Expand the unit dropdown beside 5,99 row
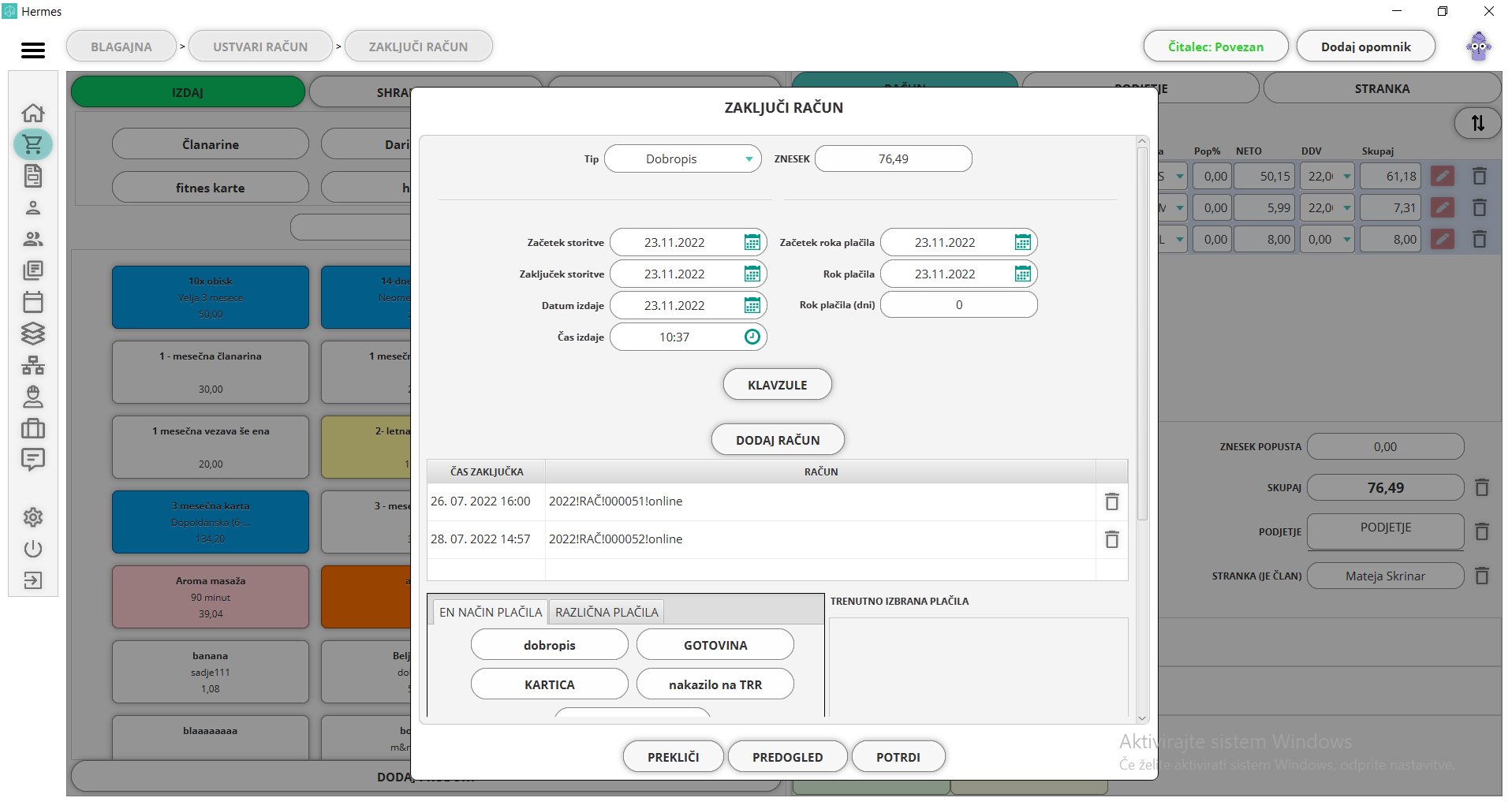 point(1180,208)
